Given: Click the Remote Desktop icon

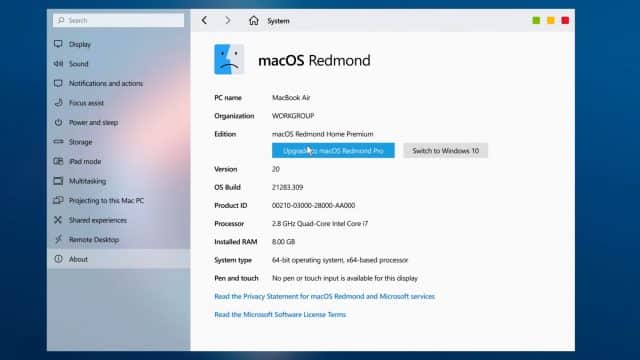Looking at the screenshot, I should click(x=58, y=239).
